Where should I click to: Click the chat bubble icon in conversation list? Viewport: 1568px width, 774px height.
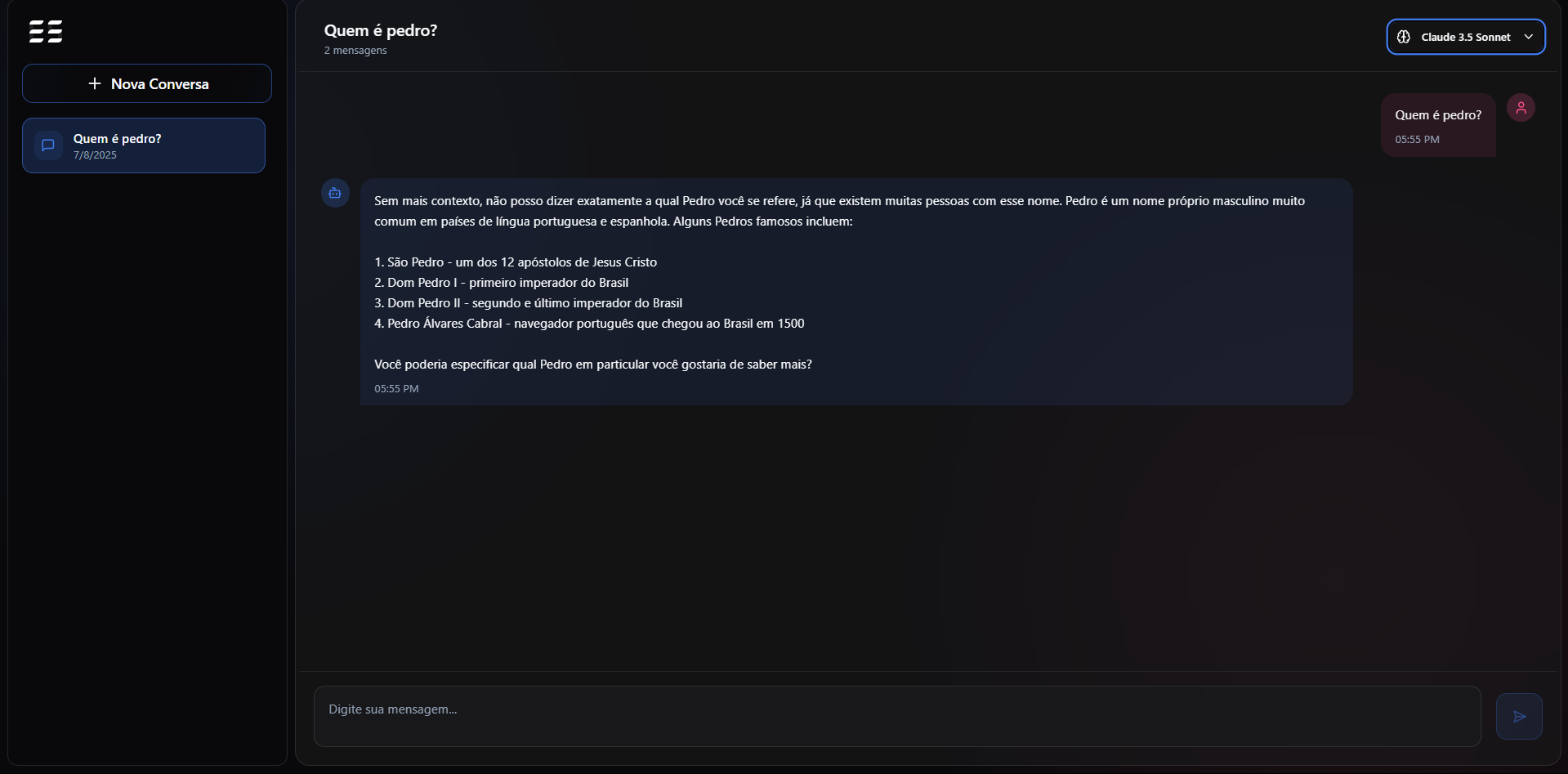click(48, 145)
